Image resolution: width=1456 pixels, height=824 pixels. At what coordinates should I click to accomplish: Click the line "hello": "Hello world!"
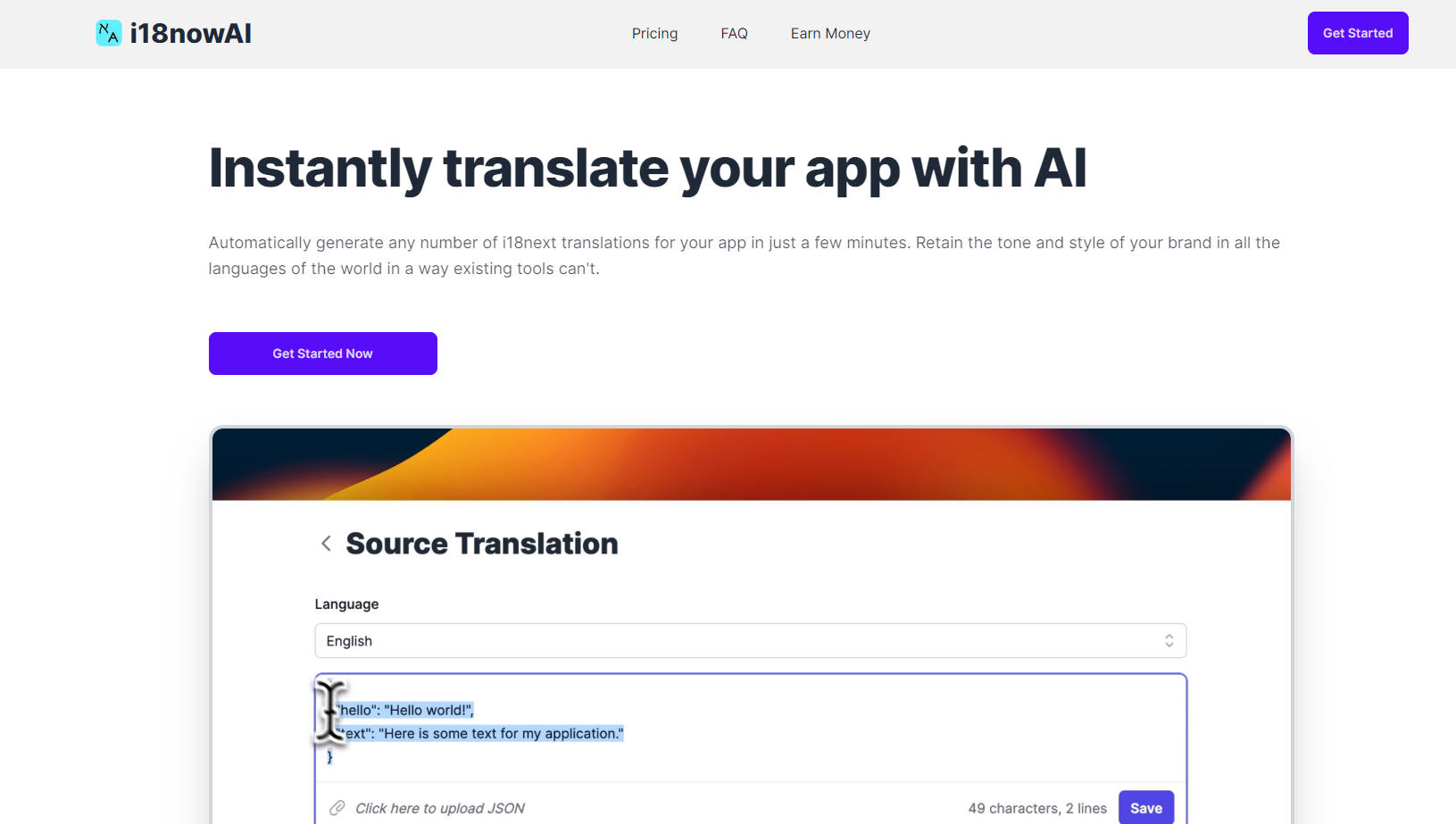406,710
